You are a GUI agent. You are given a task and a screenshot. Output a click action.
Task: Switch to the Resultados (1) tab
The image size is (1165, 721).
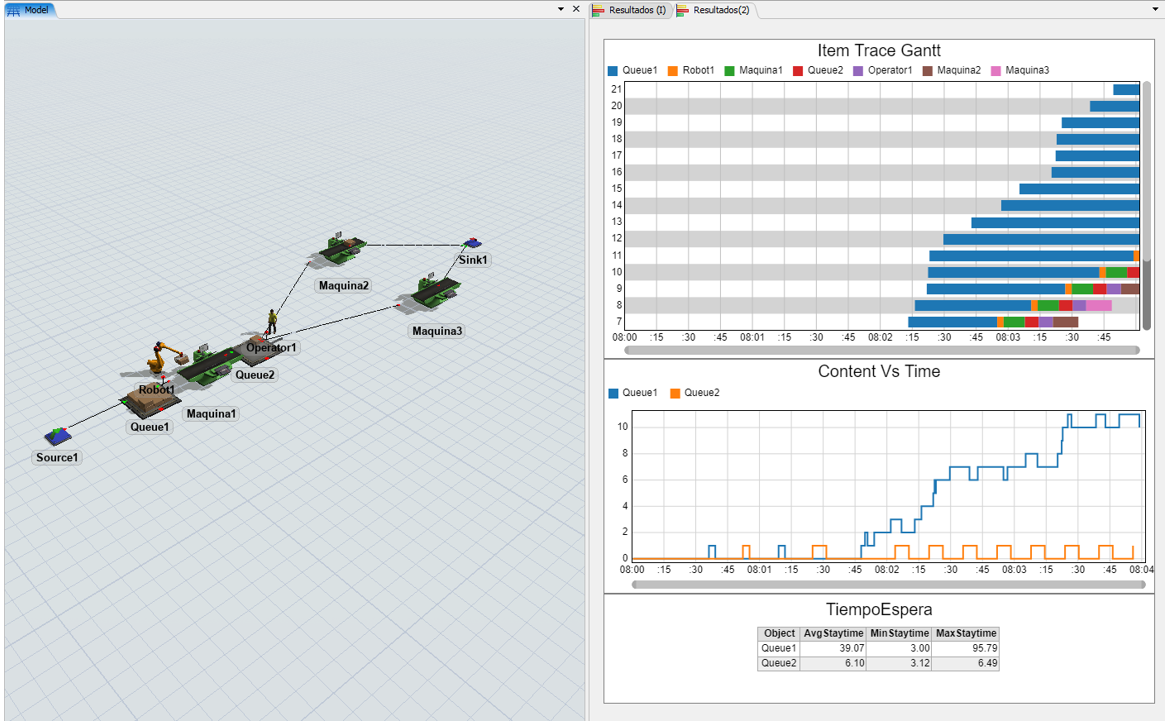(630, 10)
